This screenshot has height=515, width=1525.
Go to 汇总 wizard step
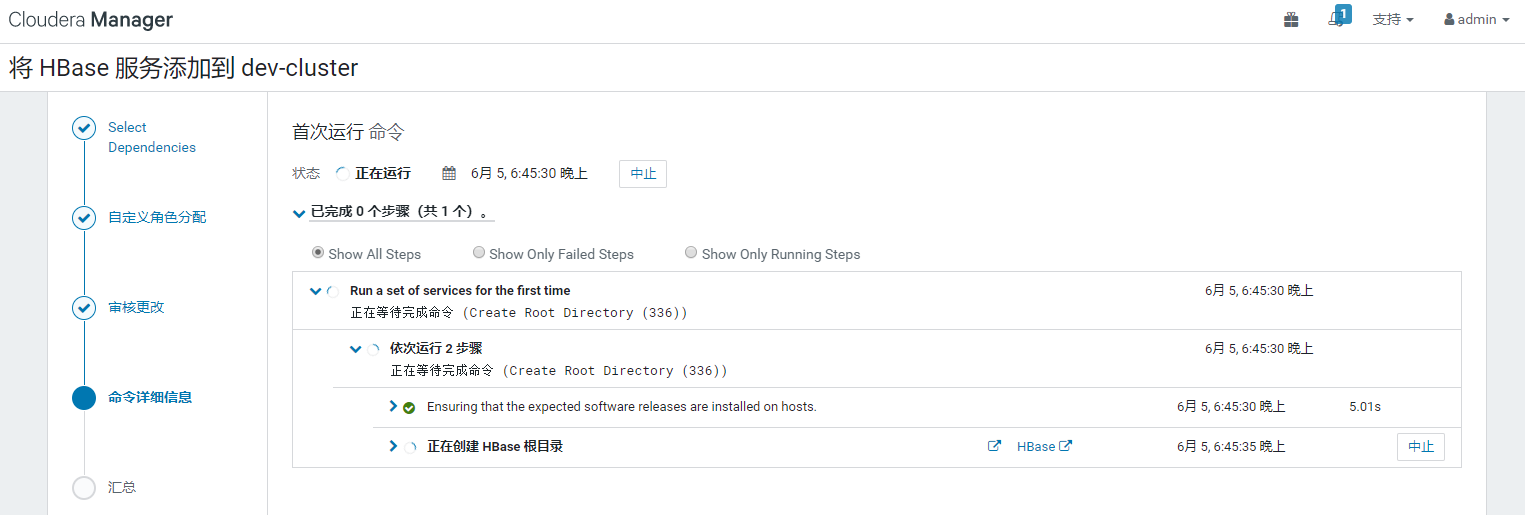[122, 487]
